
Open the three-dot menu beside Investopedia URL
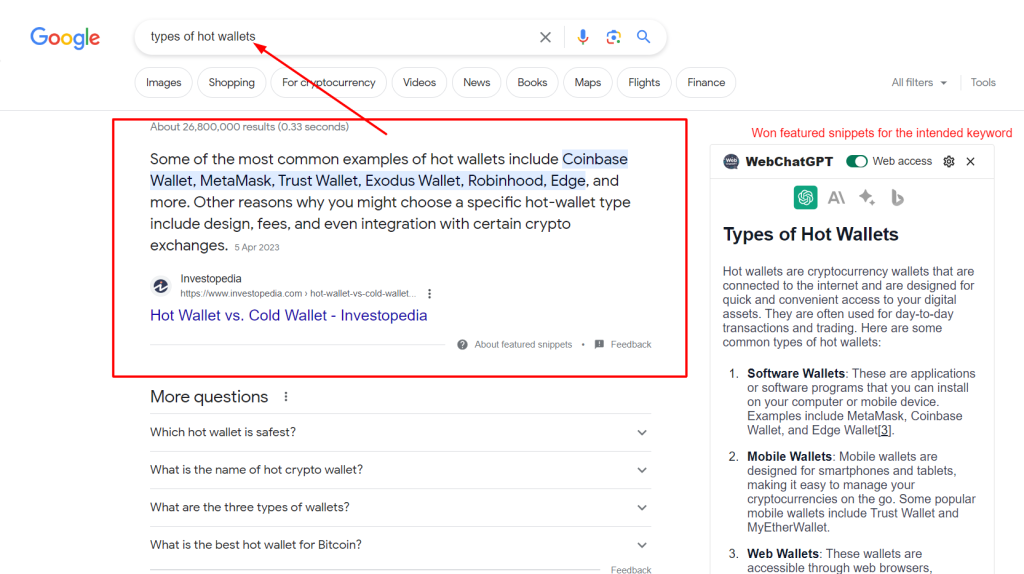(430, 294)
